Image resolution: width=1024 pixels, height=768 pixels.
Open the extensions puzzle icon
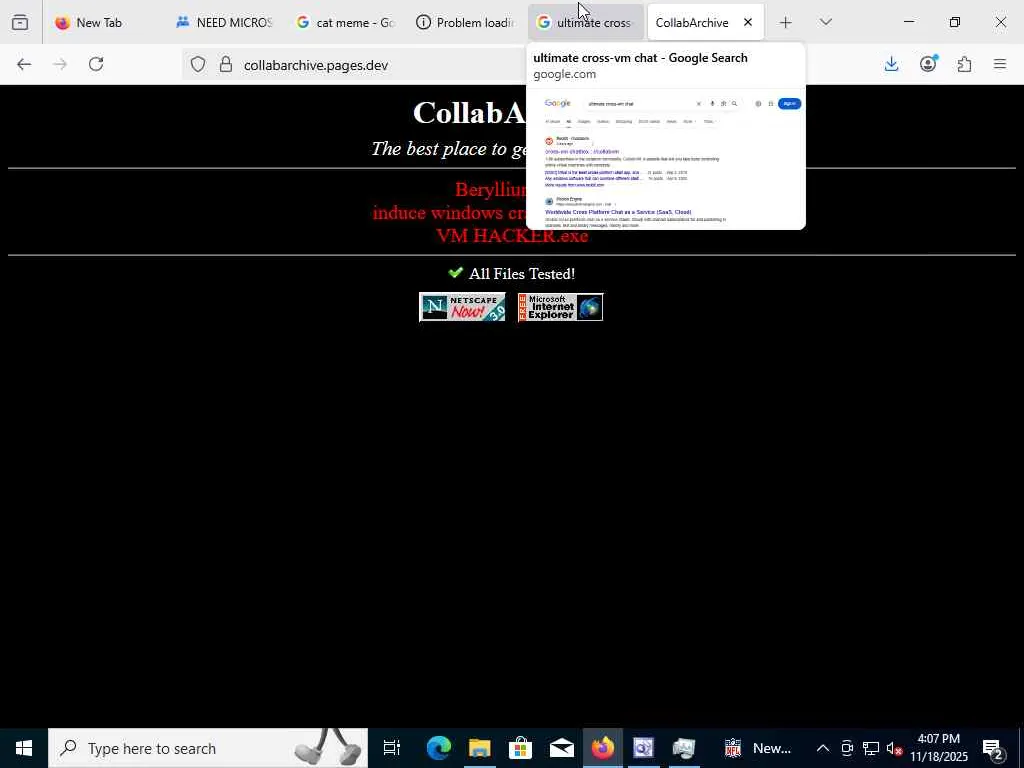(x=964, y=64)
